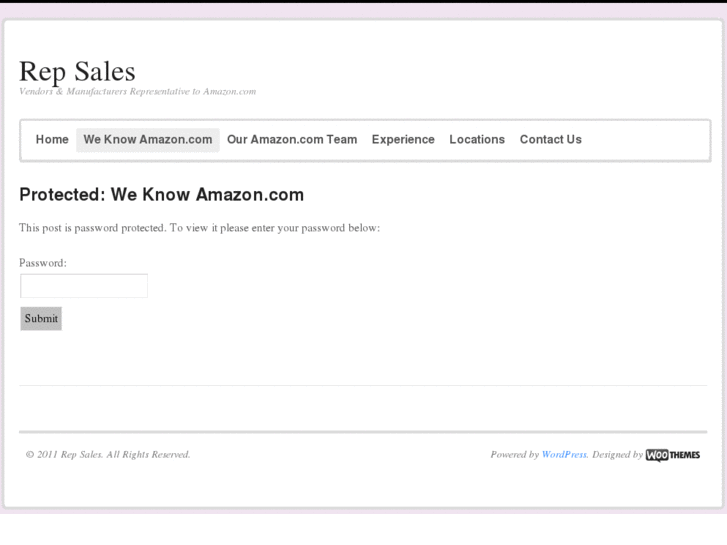The width and height of the screenshot is (727, 545).
Task: Go to the Experience page
Action: tap(403, 140)
